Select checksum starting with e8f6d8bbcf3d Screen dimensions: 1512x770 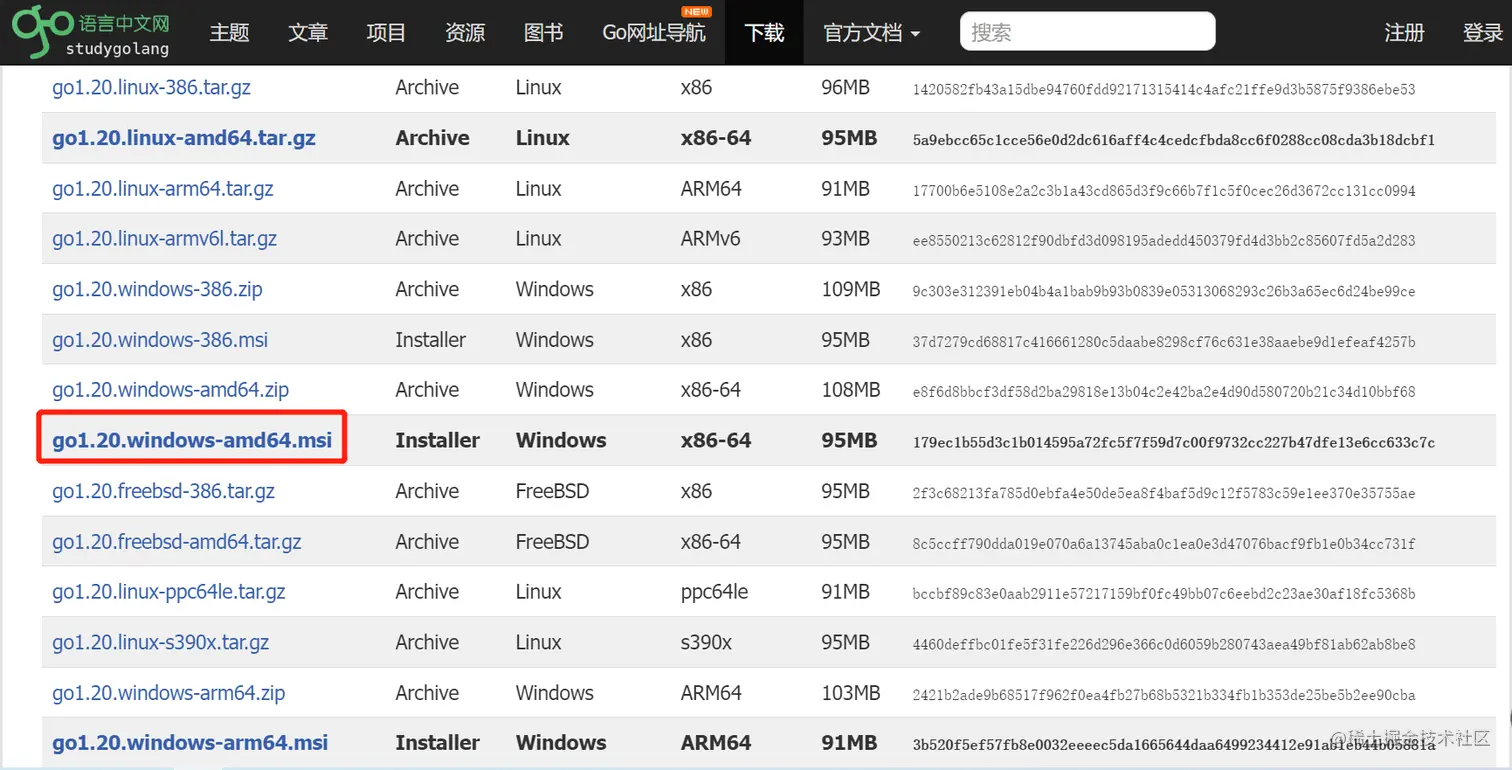[x=1164, y=392]
